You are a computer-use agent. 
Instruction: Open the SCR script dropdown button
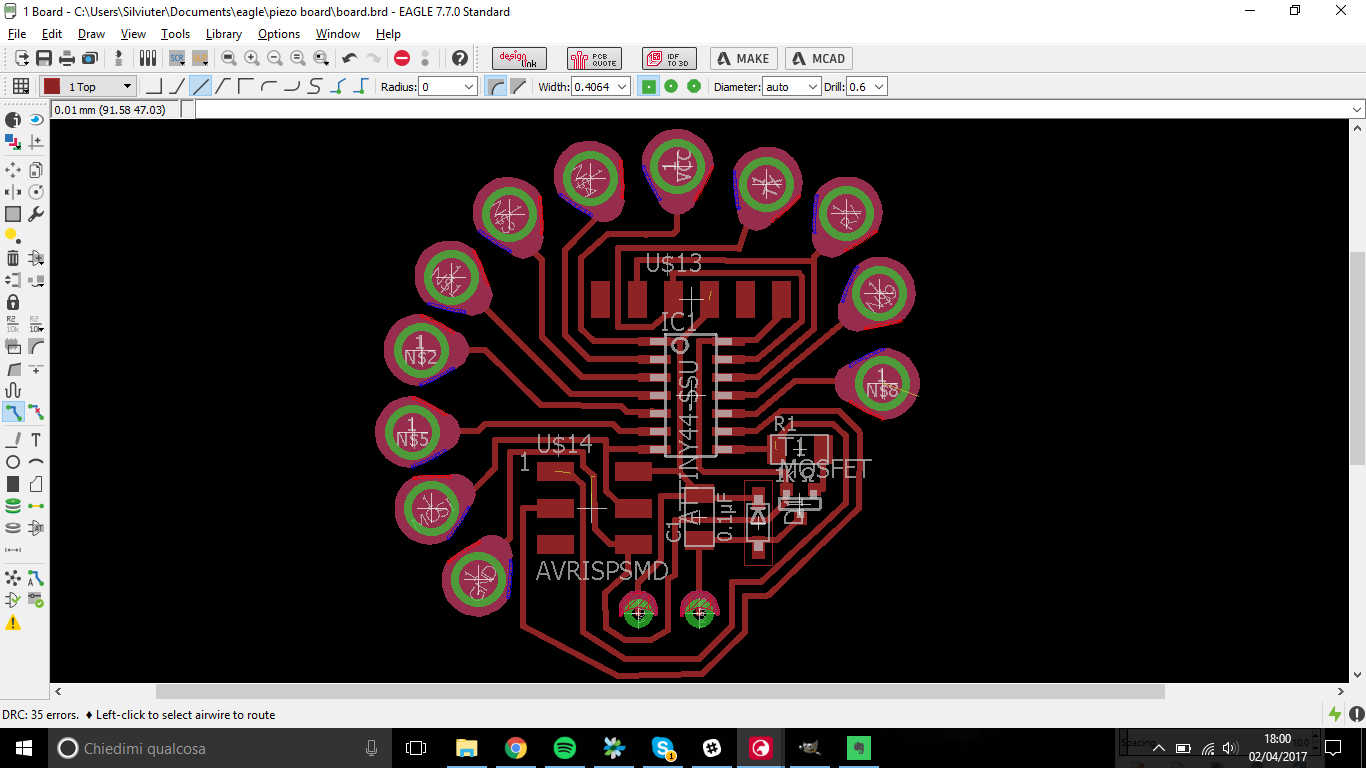177,59
